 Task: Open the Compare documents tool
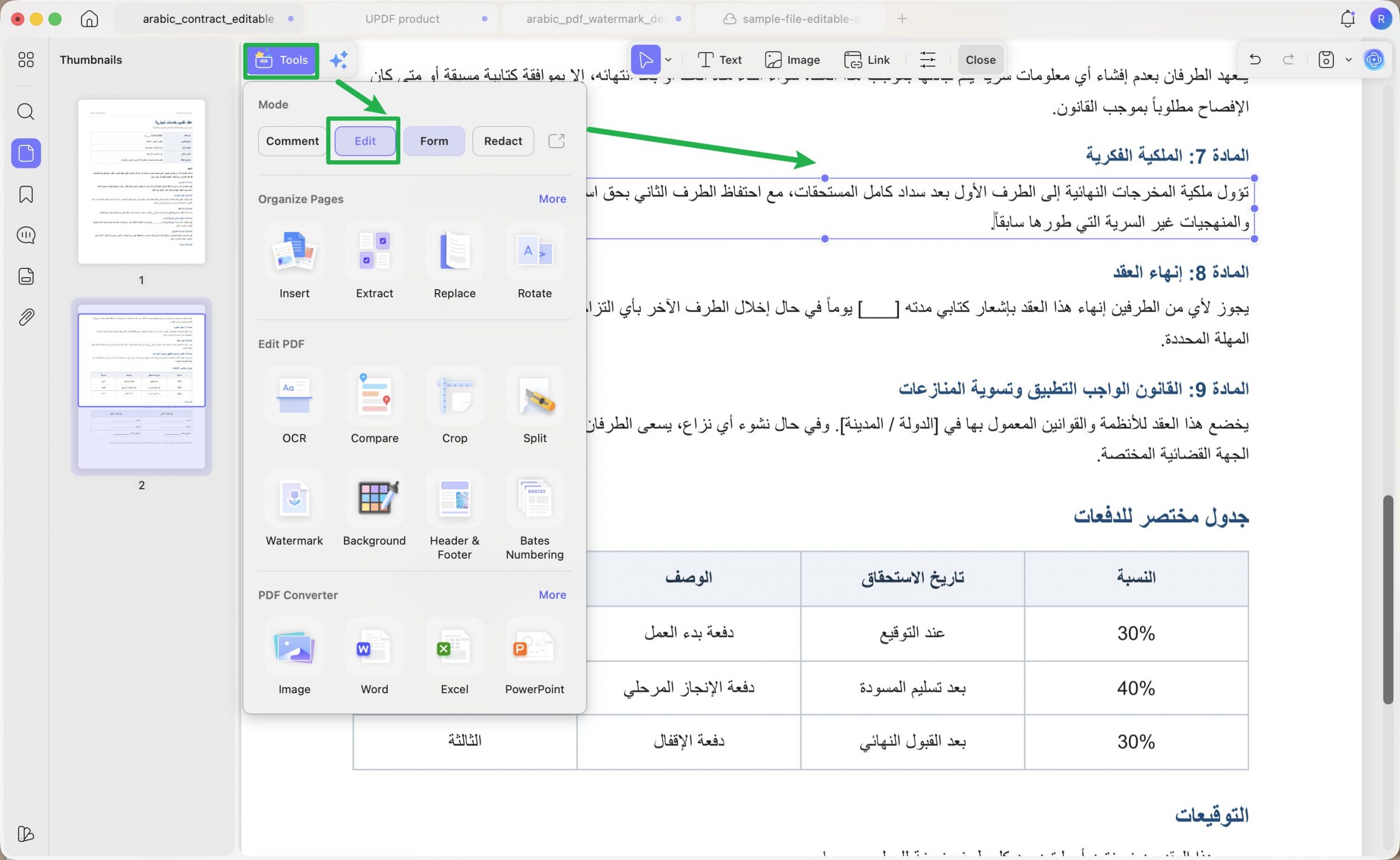point(374,406)
